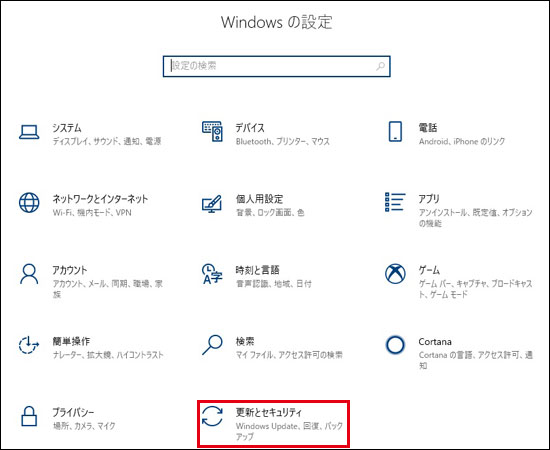The width and height of the screenshot is (550, 450).
Task: Open the アカウント person icon
Action: tap(29, 274)
